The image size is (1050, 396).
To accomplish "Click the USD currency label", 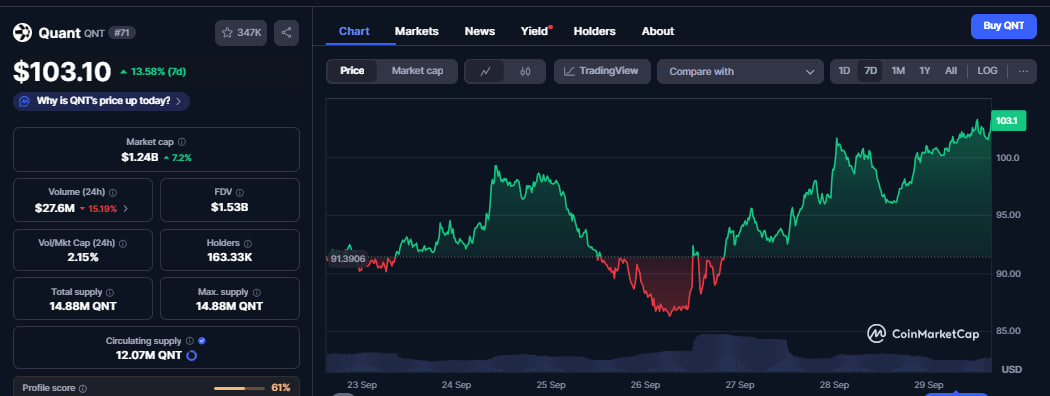I will point(1011,370).
